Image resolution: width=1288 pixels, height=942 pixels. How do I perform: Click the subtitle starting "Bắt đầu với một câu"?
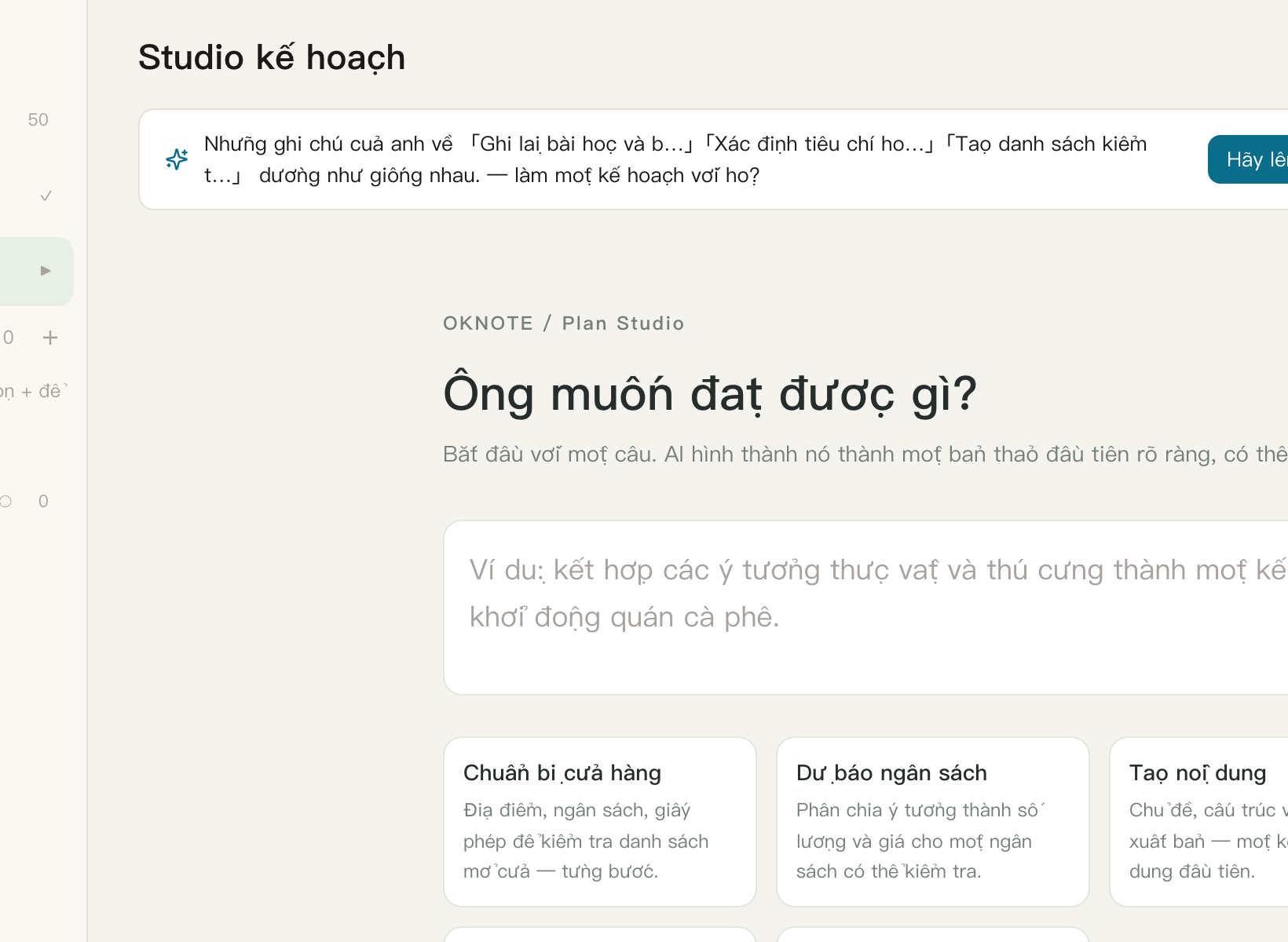click(x=865, y=455)
